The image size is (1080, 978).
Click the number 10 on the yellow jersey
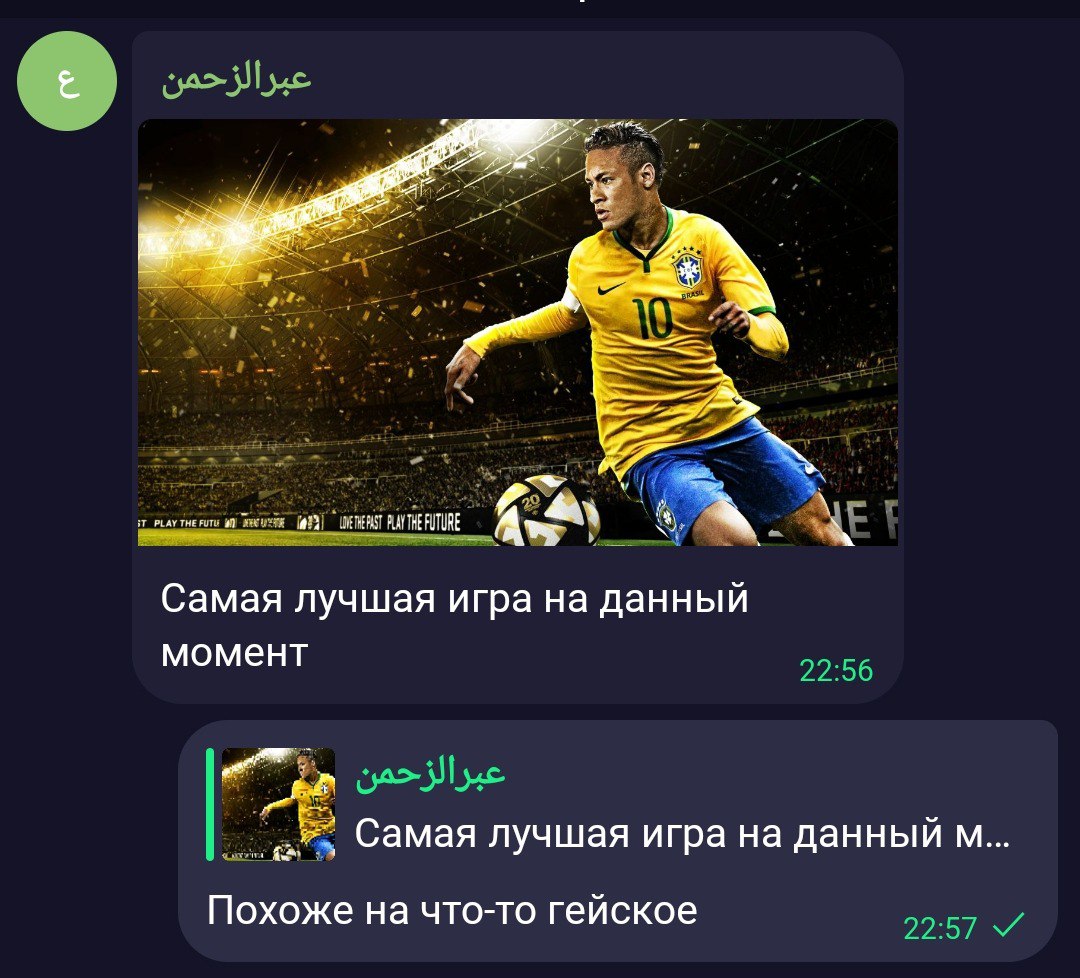652,318
